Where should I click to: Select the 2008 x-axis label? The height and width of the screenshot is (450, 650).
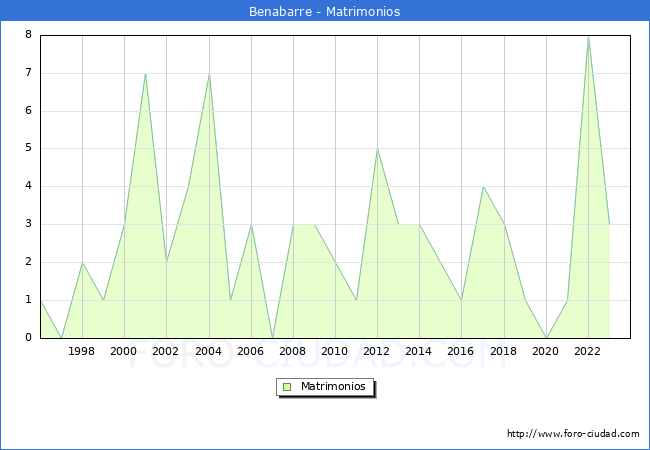tap(293, 351)
